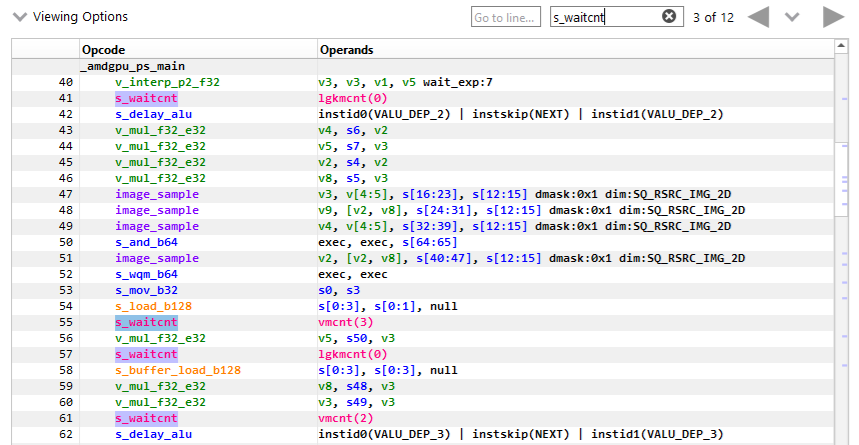Open search options dropdown chevron
The image size is (859, 445).
click(x=793, y=17)
